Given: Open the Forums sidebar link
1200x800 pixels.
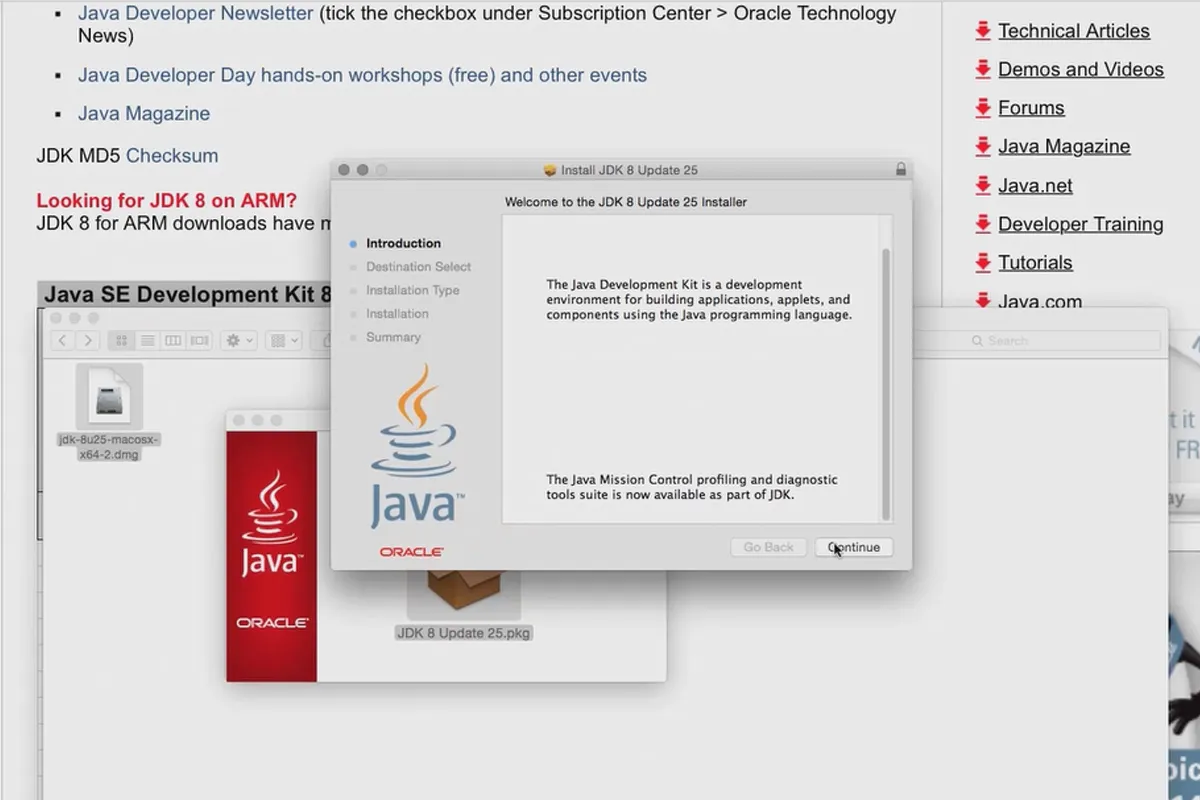Looking at the screenshot, I should [x=1031, y=108].
